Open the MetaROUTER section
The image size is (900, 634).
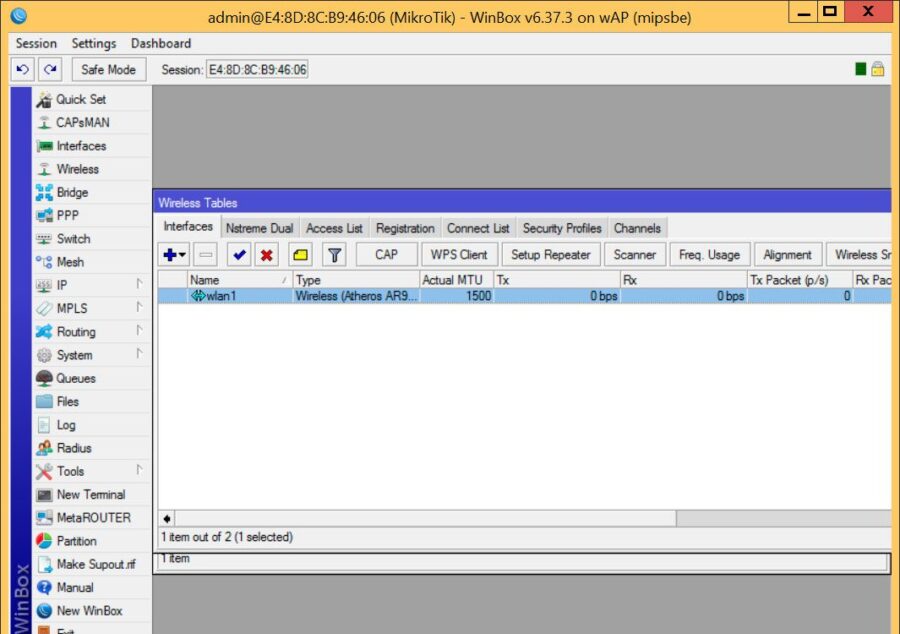pyautogui.click(x=92, y=518)
